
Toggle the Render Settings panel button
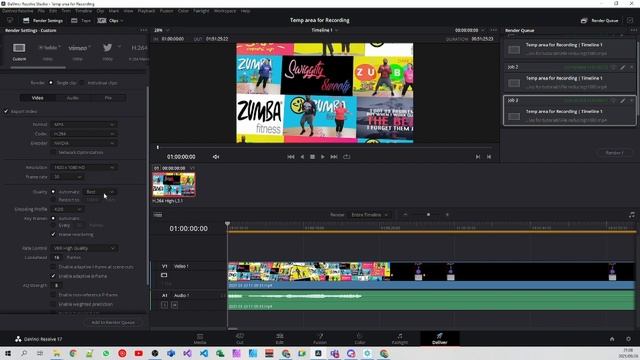(x=43, y=20)
